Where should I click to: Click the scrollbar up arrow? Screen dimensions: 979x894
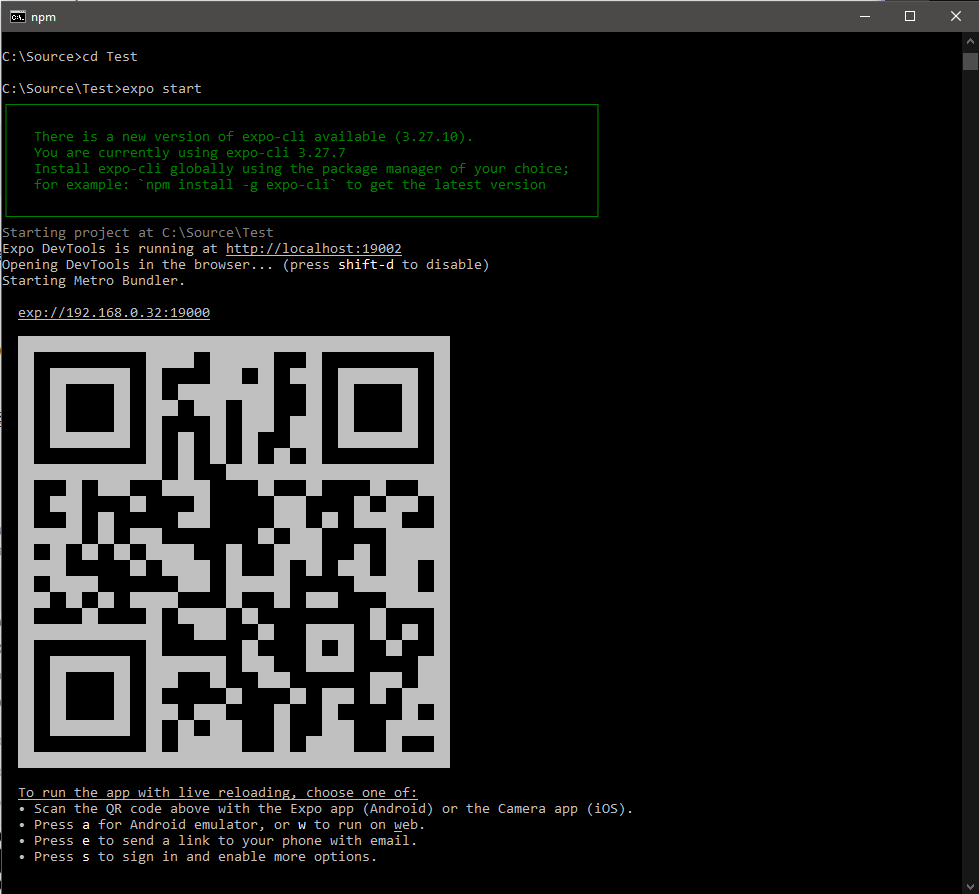tap(970, 41)
